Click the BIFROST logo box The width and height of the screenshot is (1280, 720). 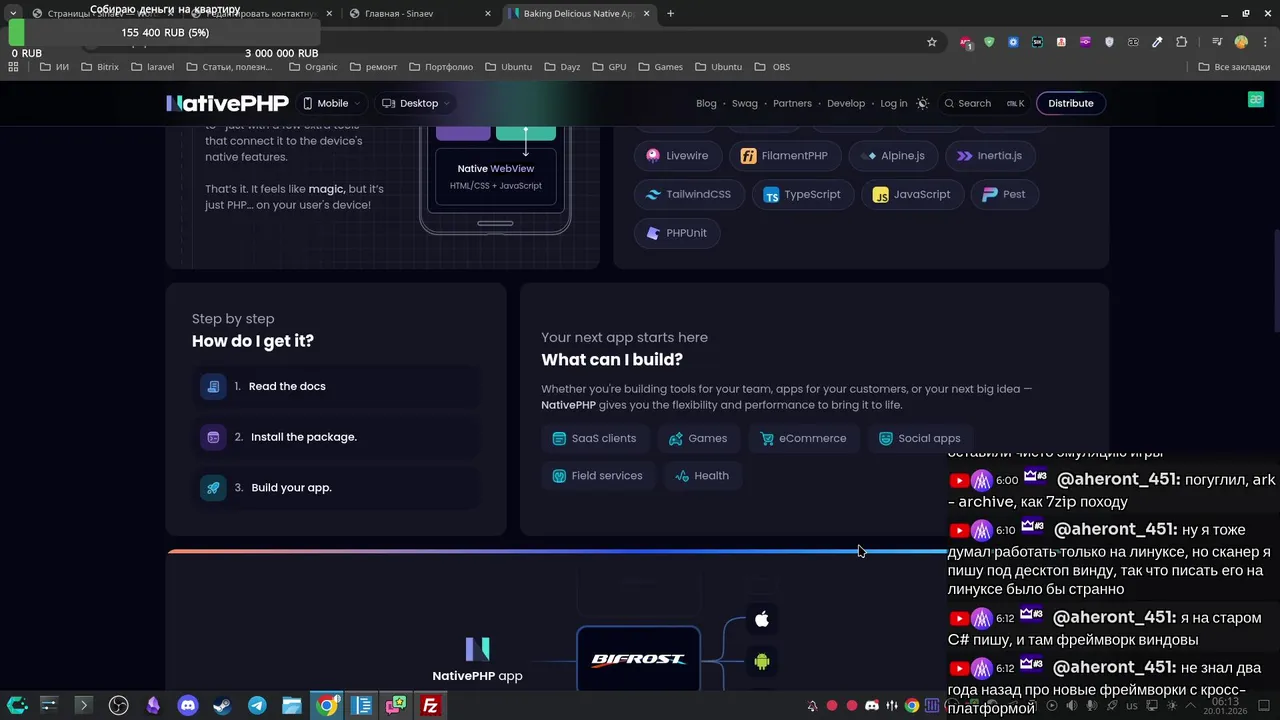tap(638, 659)
